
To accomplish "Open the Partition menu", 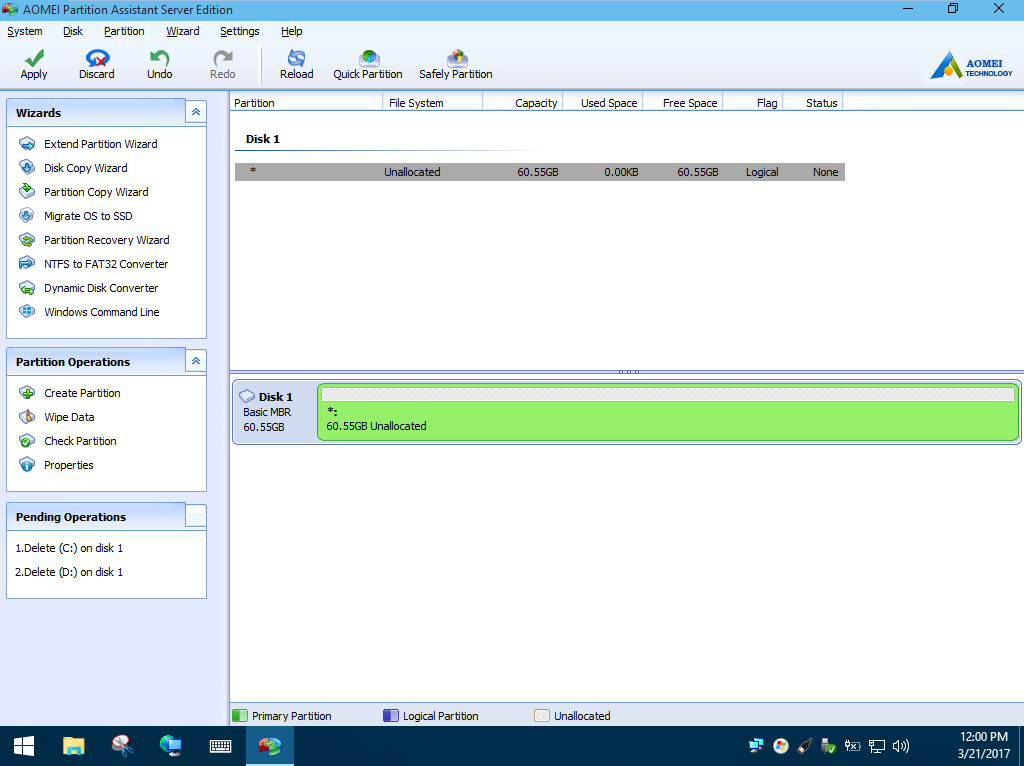I will (124, 31).
